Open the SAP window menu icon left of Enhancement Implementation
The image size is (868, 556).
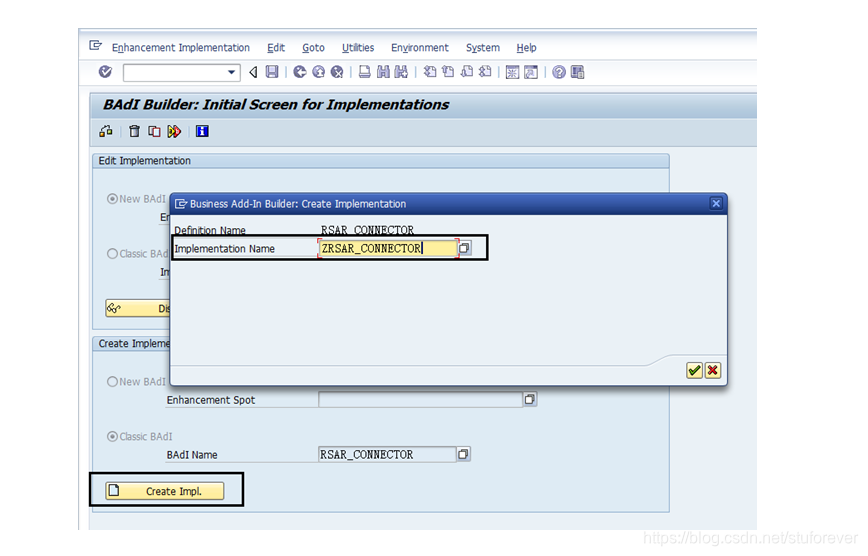coord(96,45)
